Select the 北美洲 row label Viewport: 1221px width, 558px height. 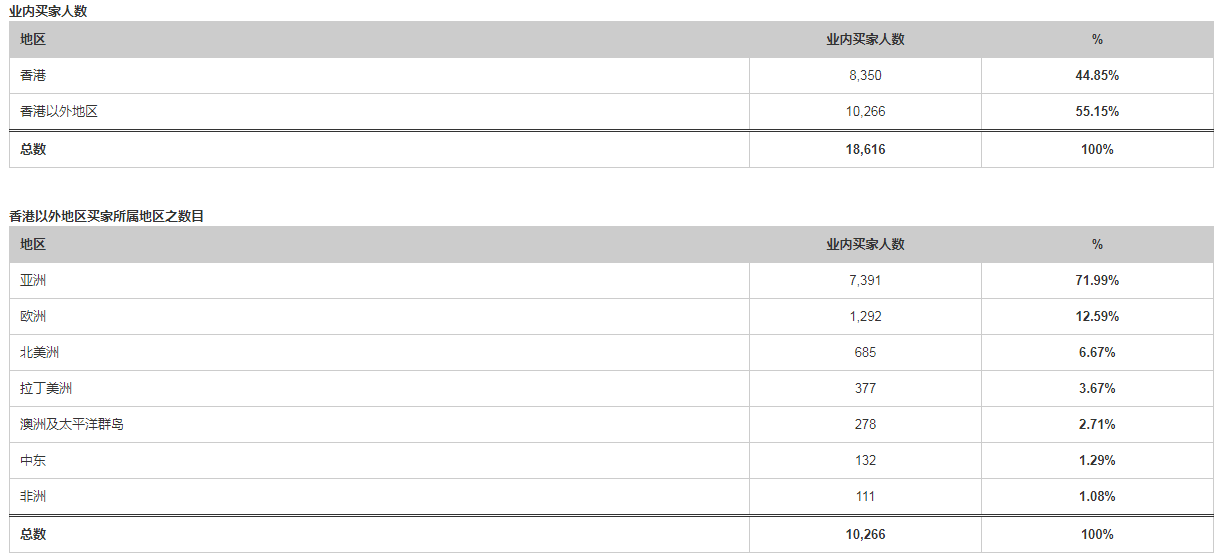[40, 353]
